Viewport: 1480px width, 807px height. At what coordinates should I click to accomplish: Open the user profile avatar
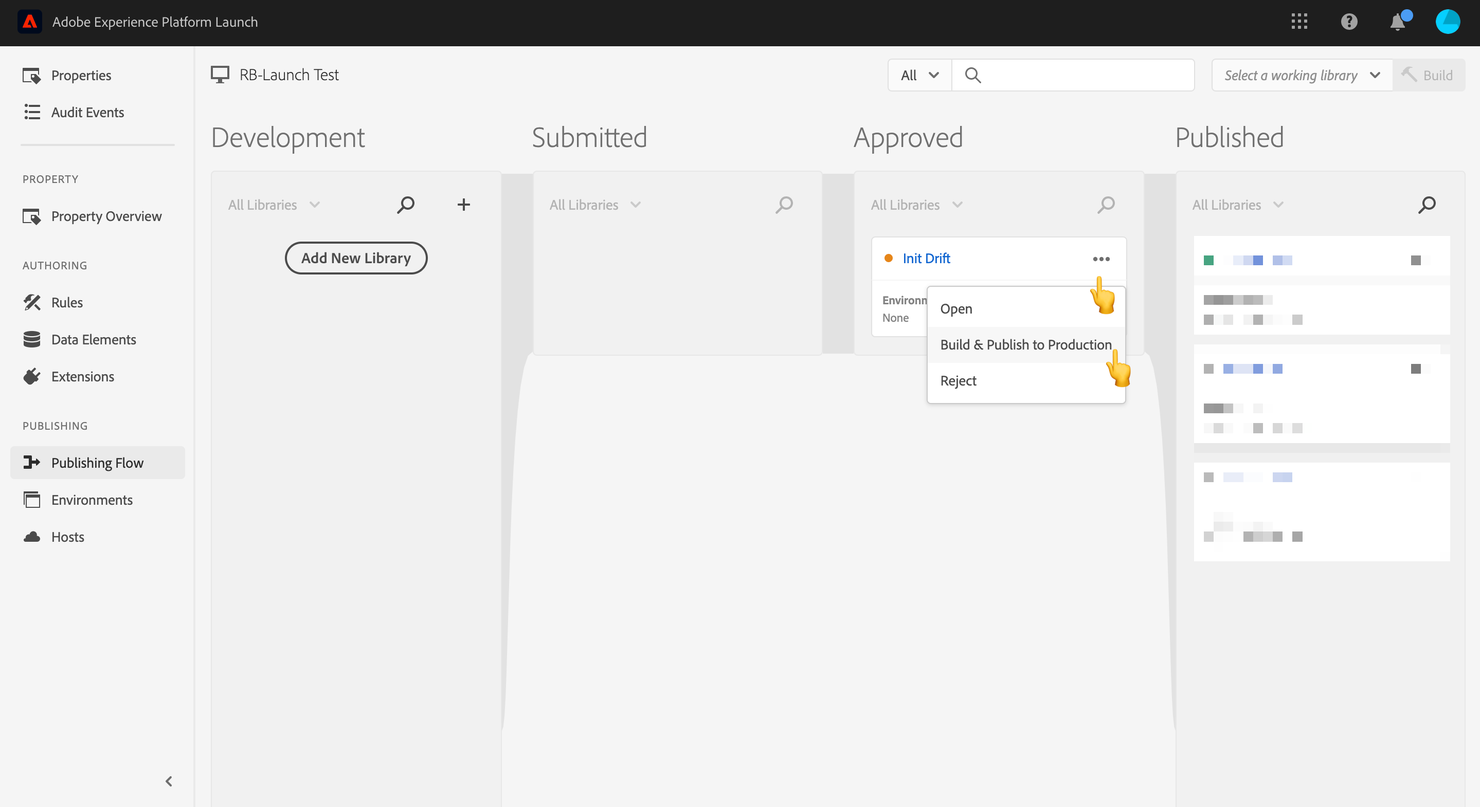(1448, 21)
